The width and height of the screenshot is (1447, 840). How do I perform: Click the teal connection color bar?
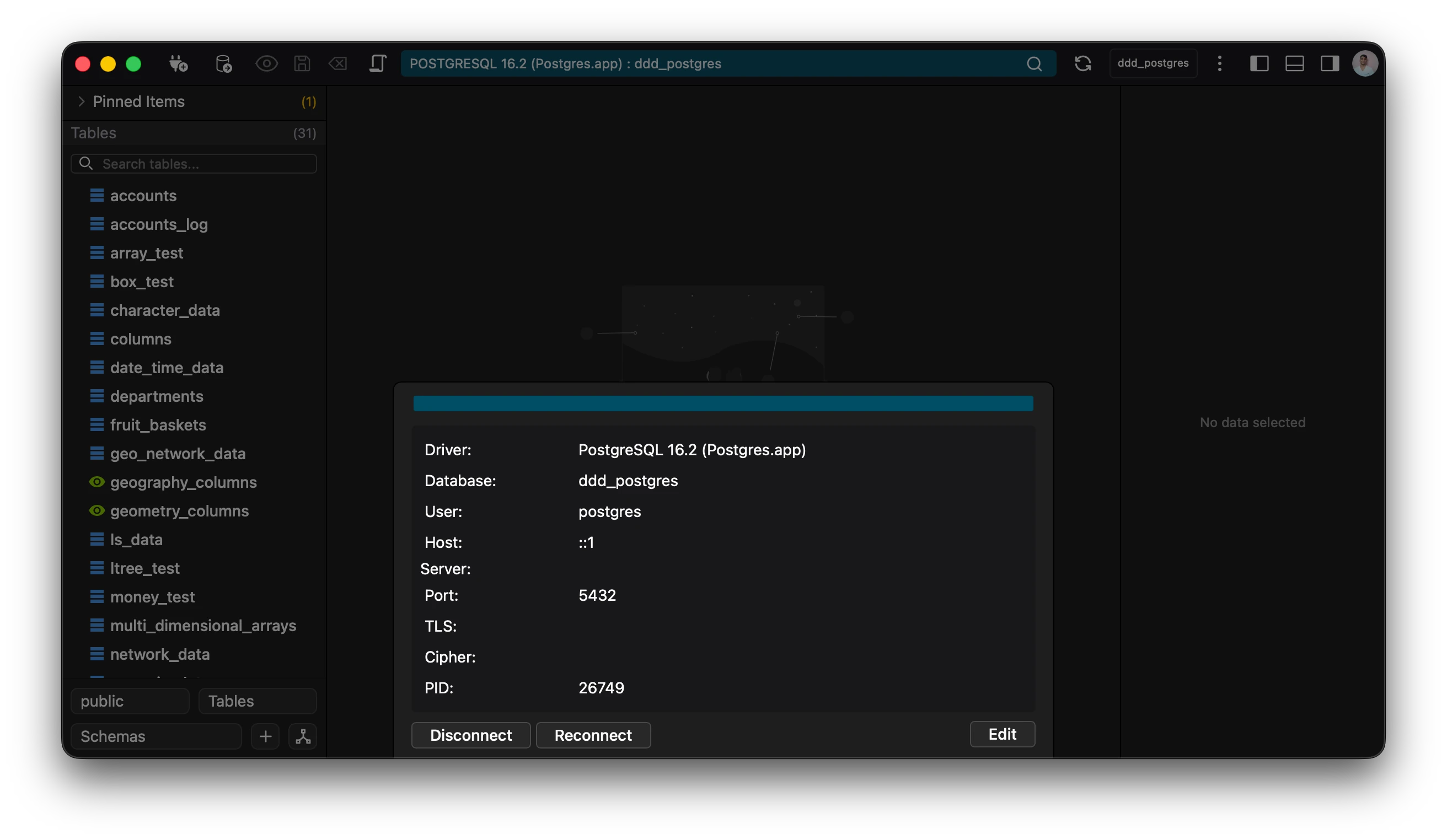723,403
